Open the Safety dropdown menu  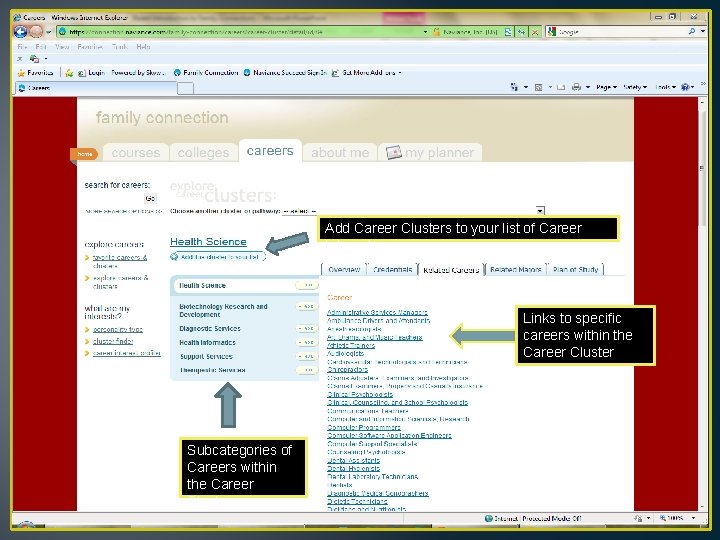635,87
